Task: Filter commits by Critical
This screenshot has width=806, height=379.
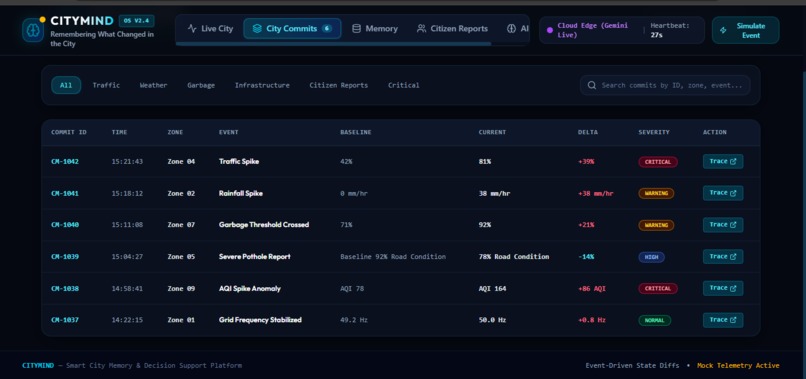Action: [x=404, y=85]
